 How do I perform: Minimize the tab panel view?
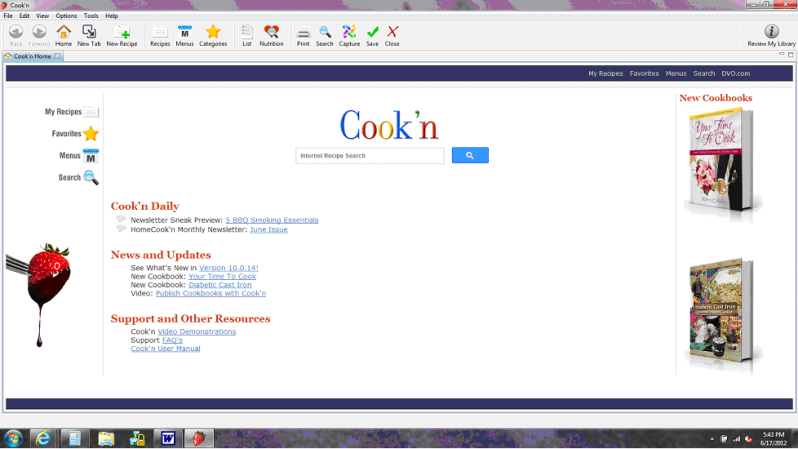point(782,54)
